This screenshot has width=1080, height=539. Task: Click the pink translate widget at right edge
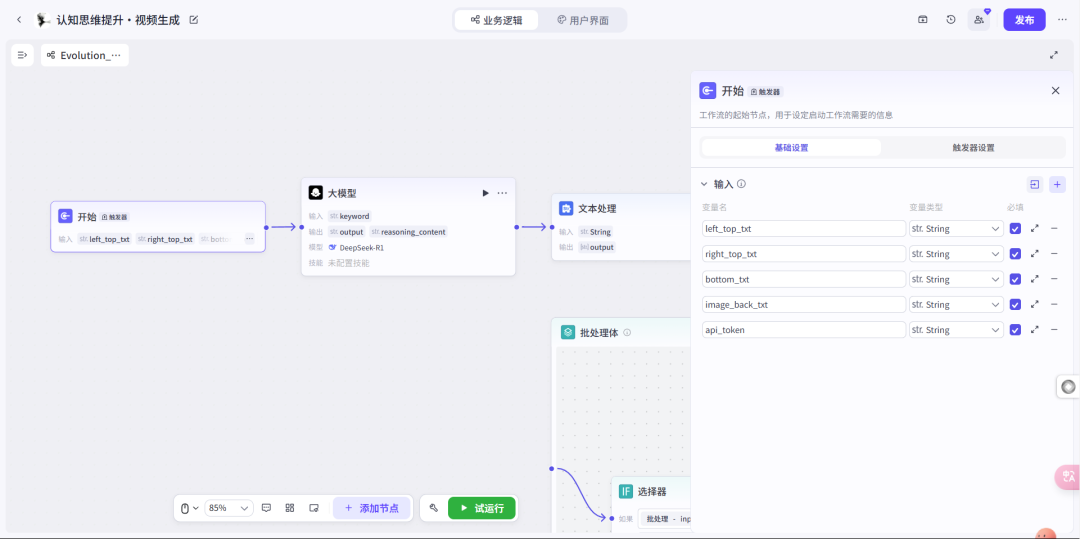coord(1068,476)
